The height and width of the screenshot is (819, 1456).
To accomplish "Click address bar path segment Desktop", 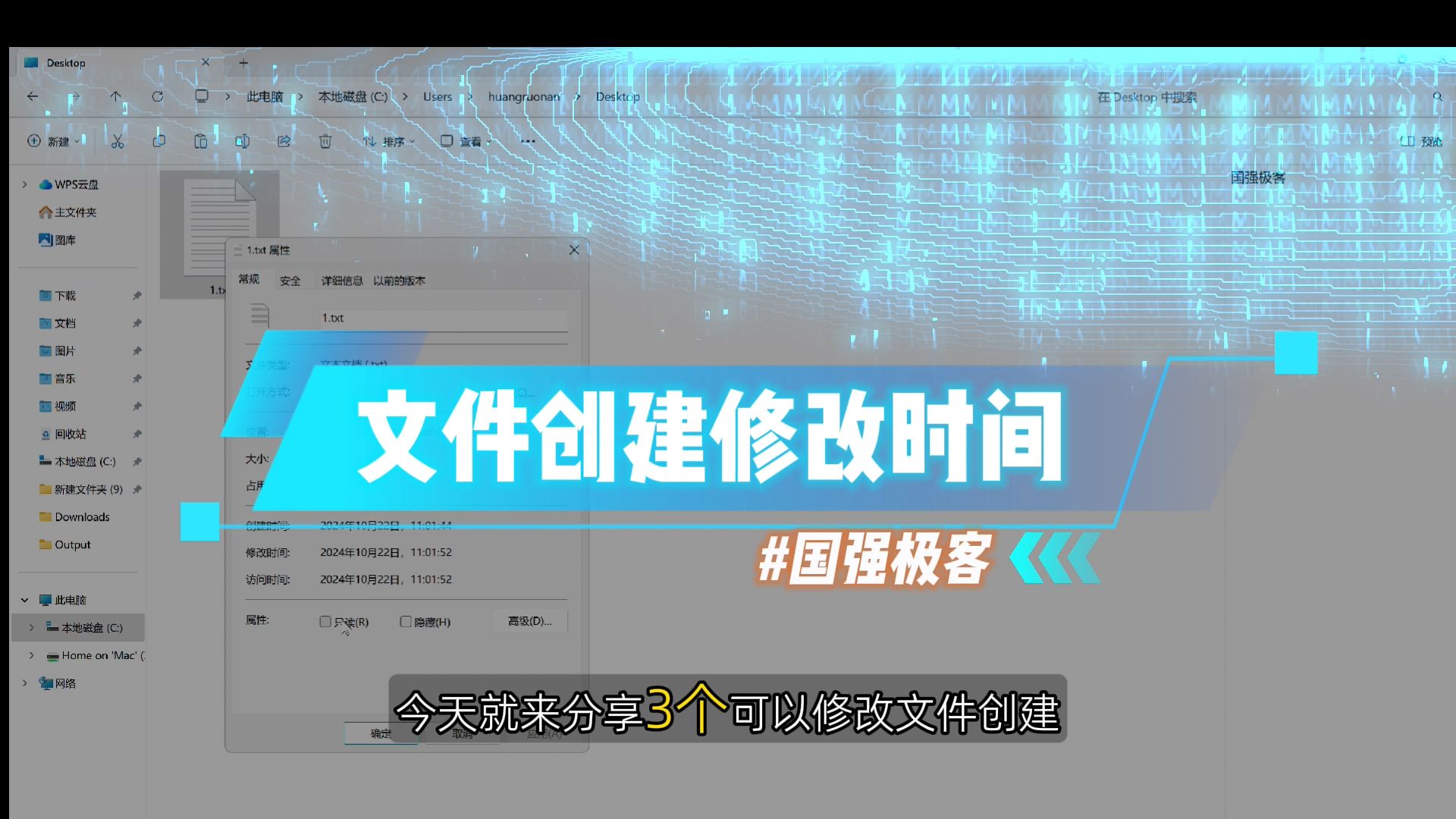I will coord(617,97).
